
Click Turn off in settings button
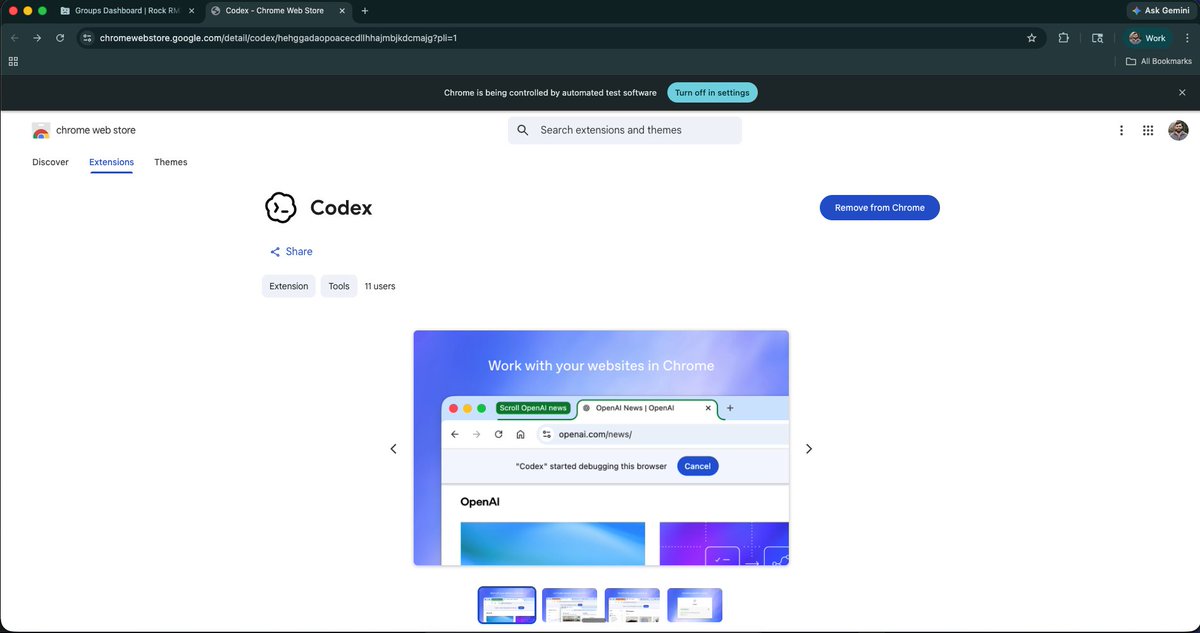point(712,92)
